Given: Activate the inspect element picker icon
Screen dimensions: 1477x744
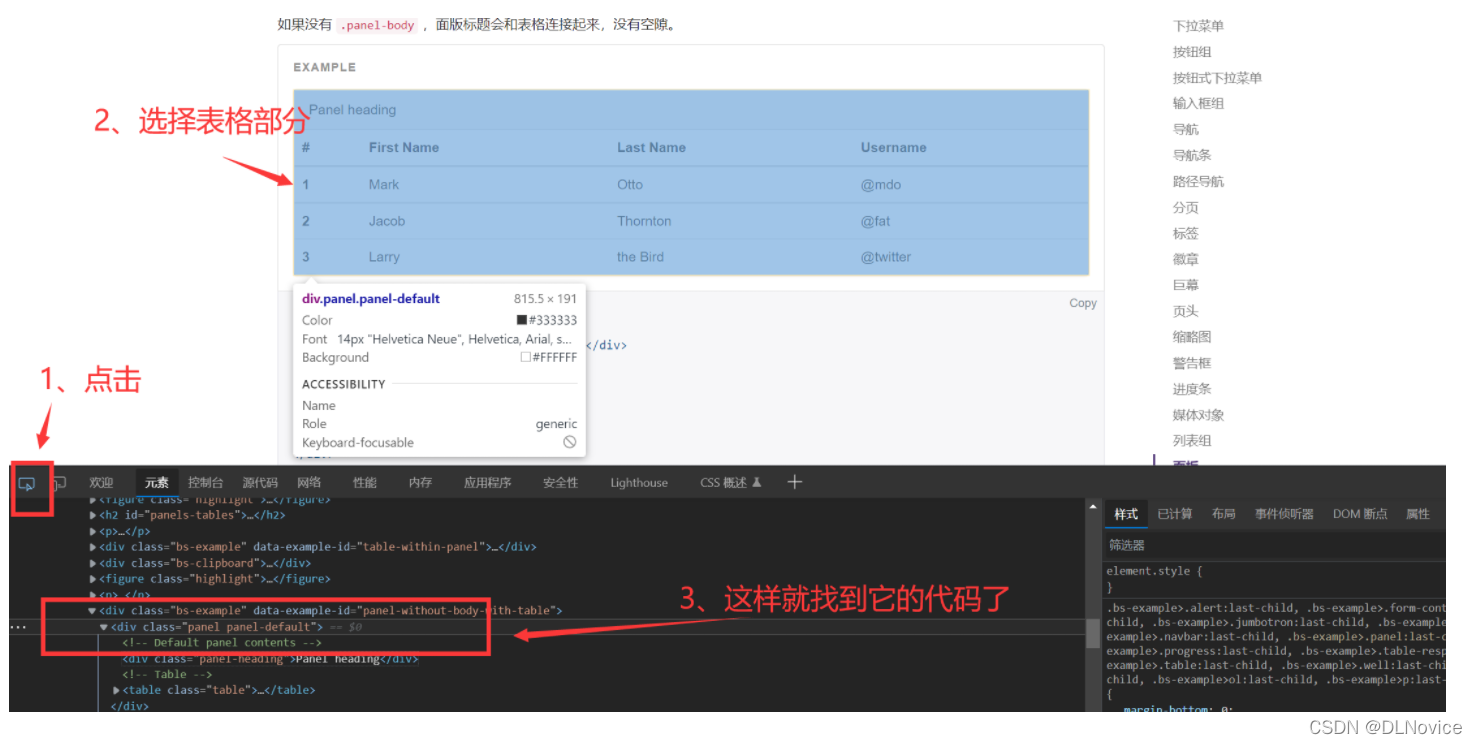Looking at the screenshot, I should (x=27, y=483).
